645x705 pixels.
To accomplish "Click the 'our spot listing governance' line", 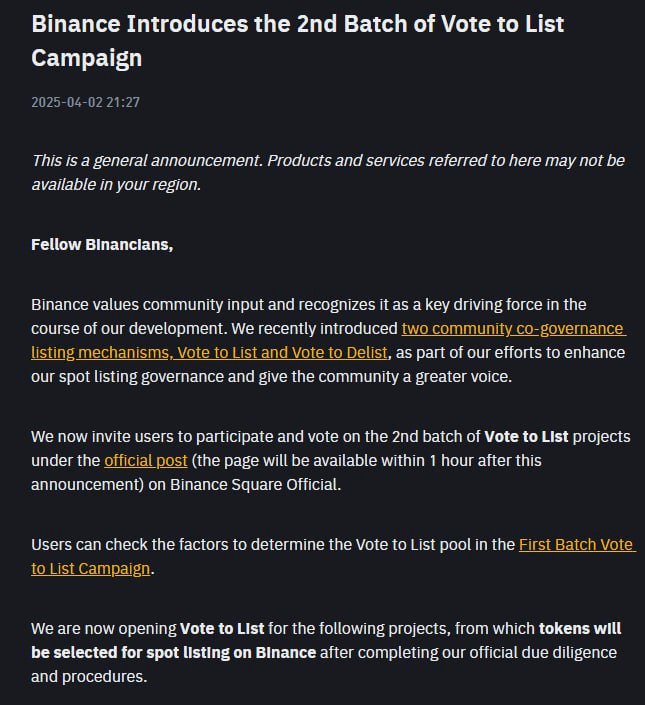I will point(271,376).
